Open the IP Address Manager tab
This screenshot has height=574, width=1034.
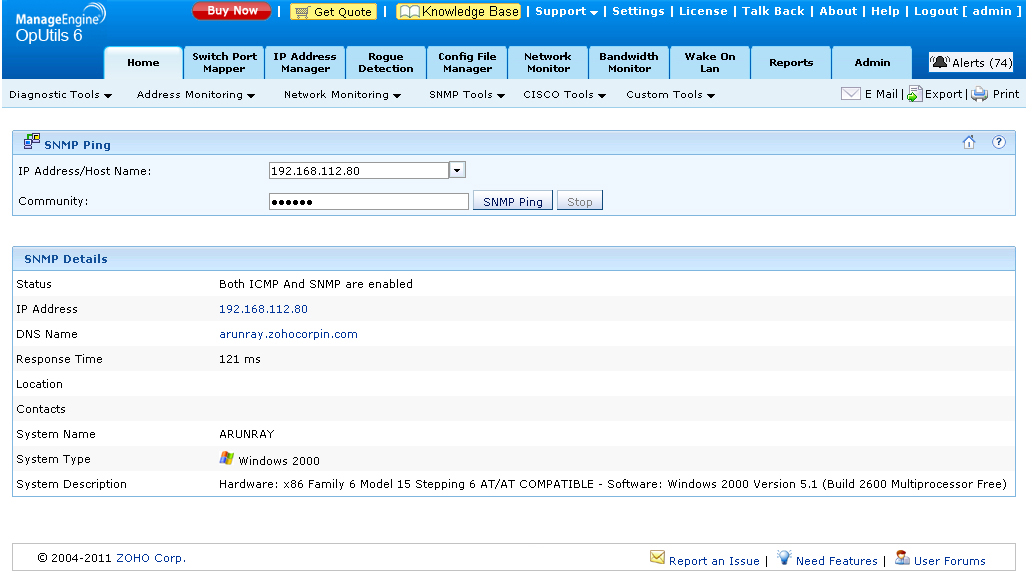(305, 63)
